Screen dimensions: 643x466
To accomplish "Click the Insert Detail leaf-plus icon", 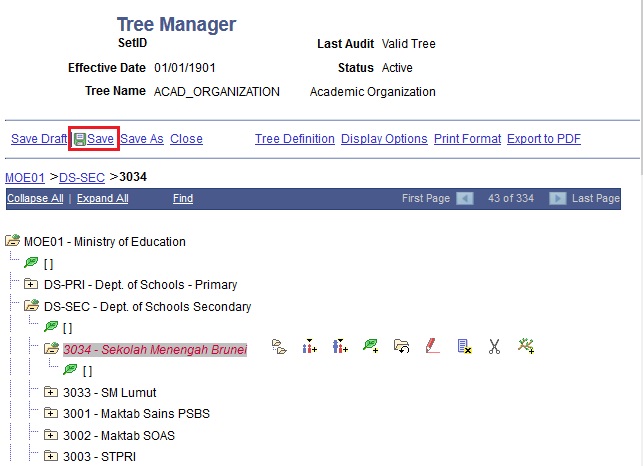I will [x=371, y=346].
